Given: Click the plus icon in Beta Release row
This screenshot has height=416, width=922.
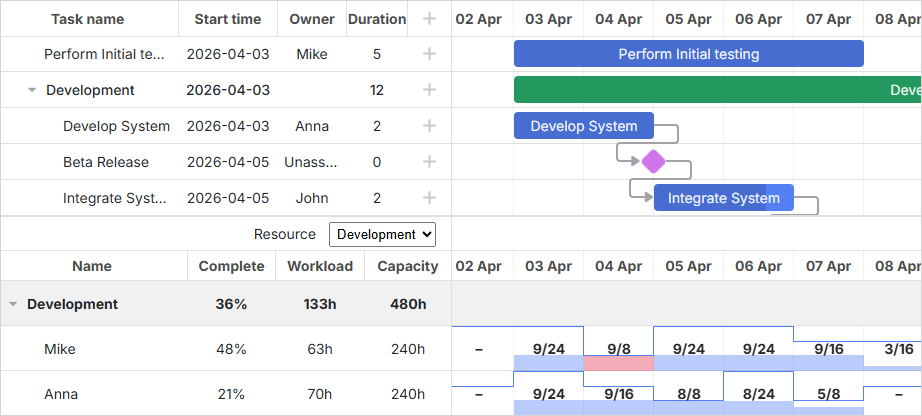Looking at the screenshot, I should pos(429,162).
